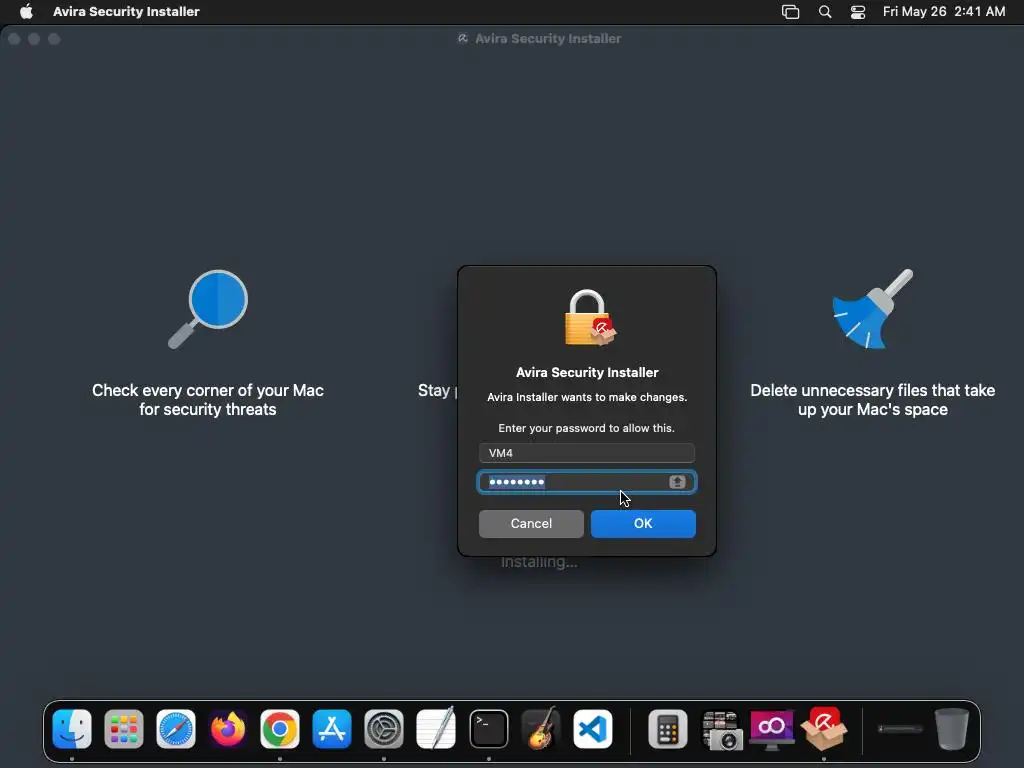Click the blue broom cleanup icon
The image size is (1024, 768).
[872, 309]
